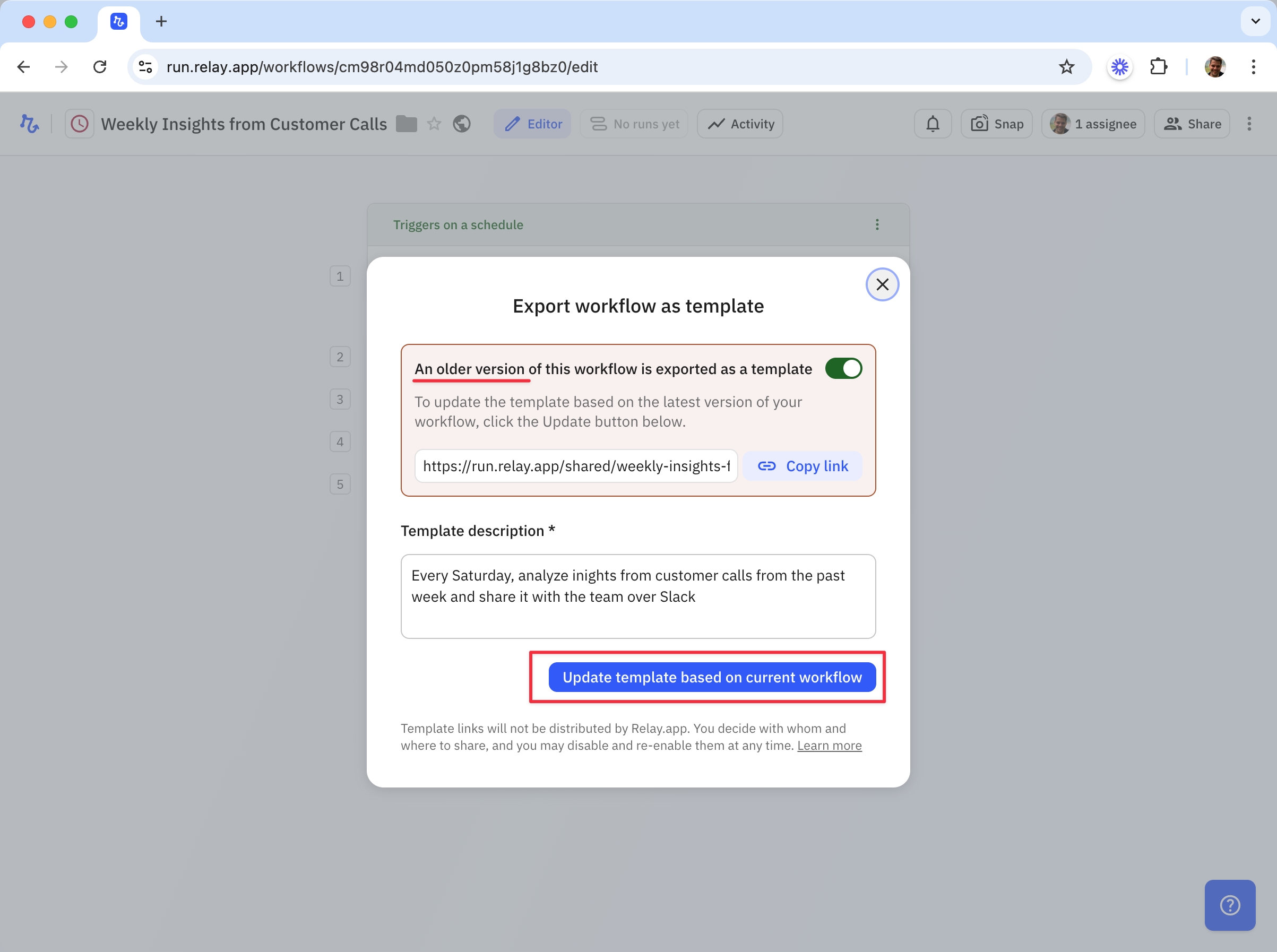Open the help question mark widget
Screen dimensions: 1277x952
click(1229, 905)
